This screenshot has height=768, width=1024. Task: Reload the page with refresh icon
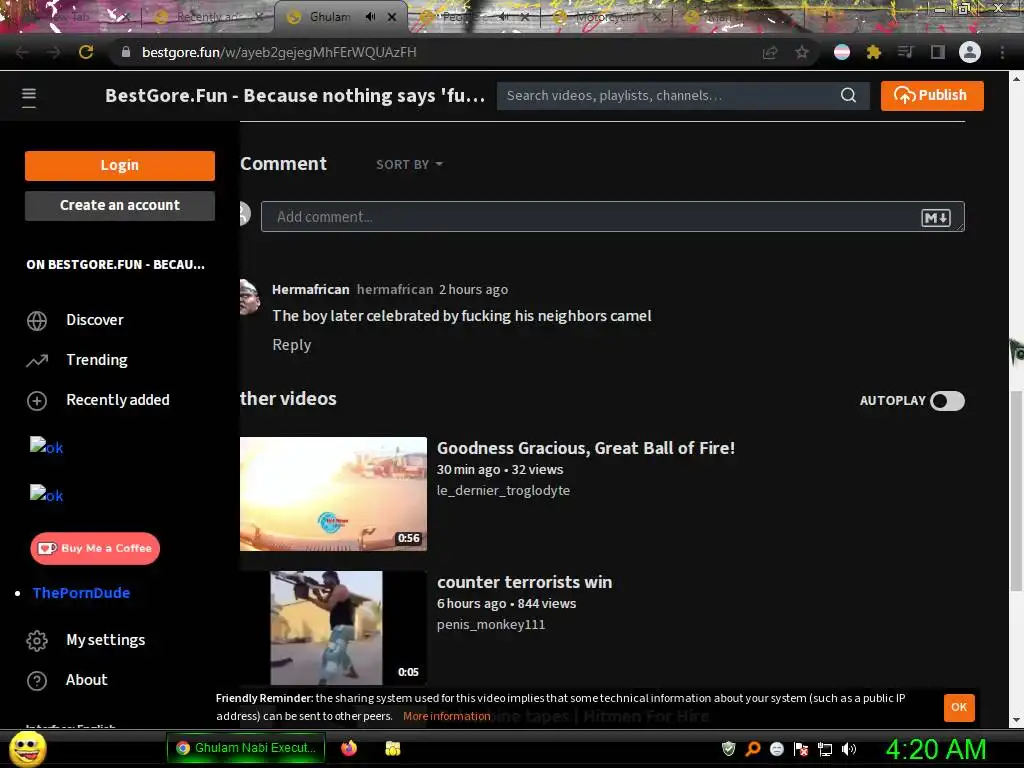86,52
